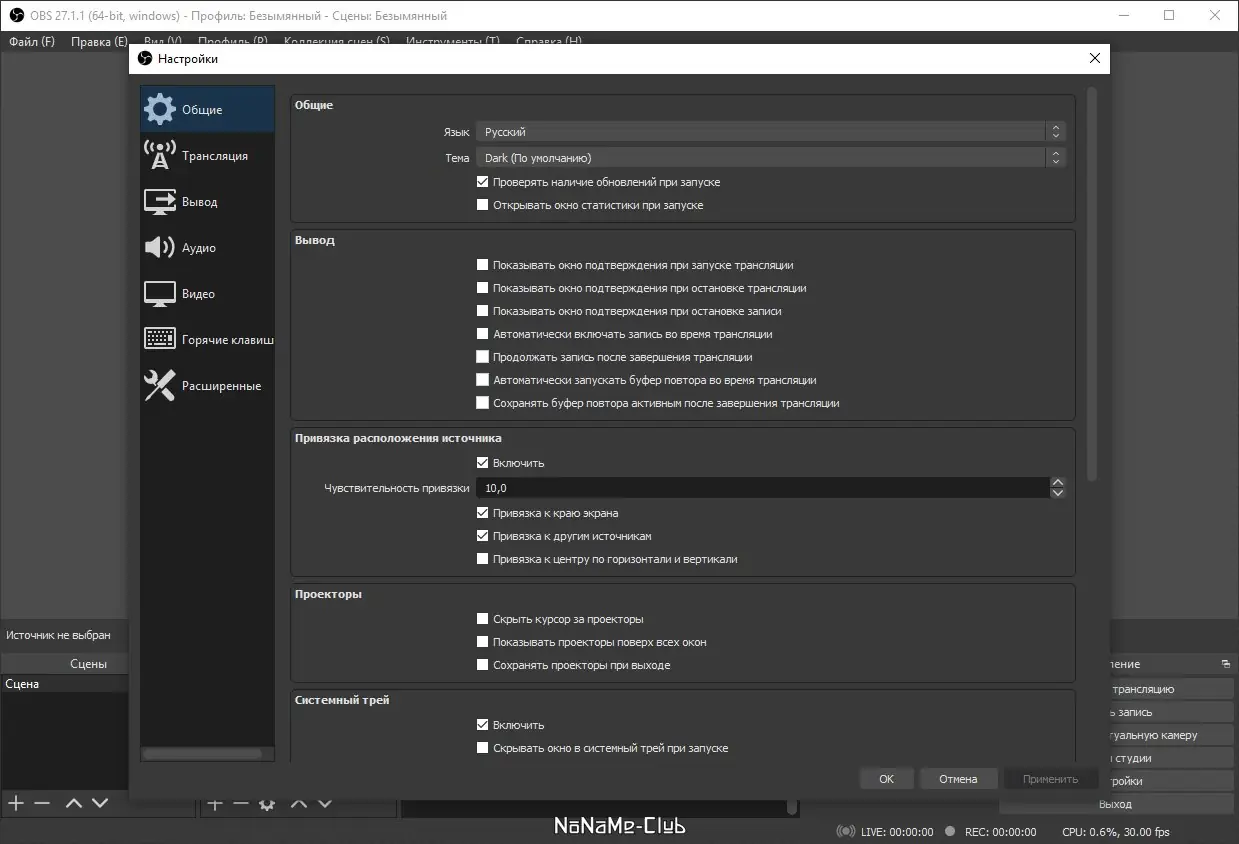Open the Трансляция stream settings section
1239x844 pixels.
[x=207, y=156]
